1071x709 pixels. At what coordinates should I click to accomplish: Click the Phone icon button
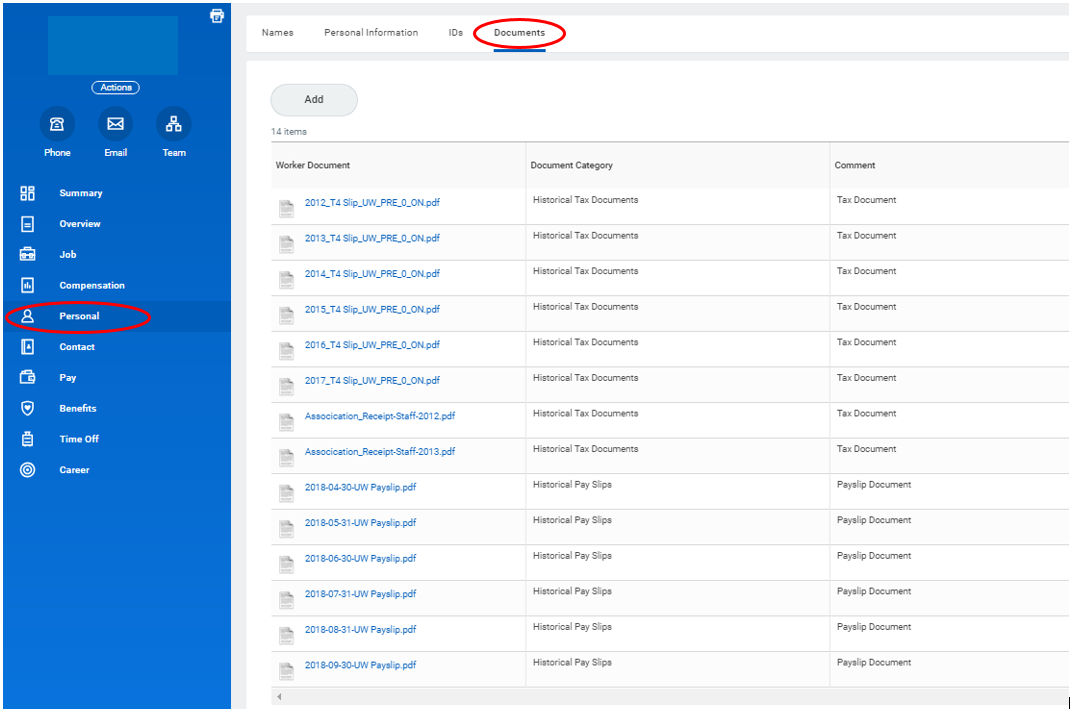pyautogui.click(x=57, y=124)
